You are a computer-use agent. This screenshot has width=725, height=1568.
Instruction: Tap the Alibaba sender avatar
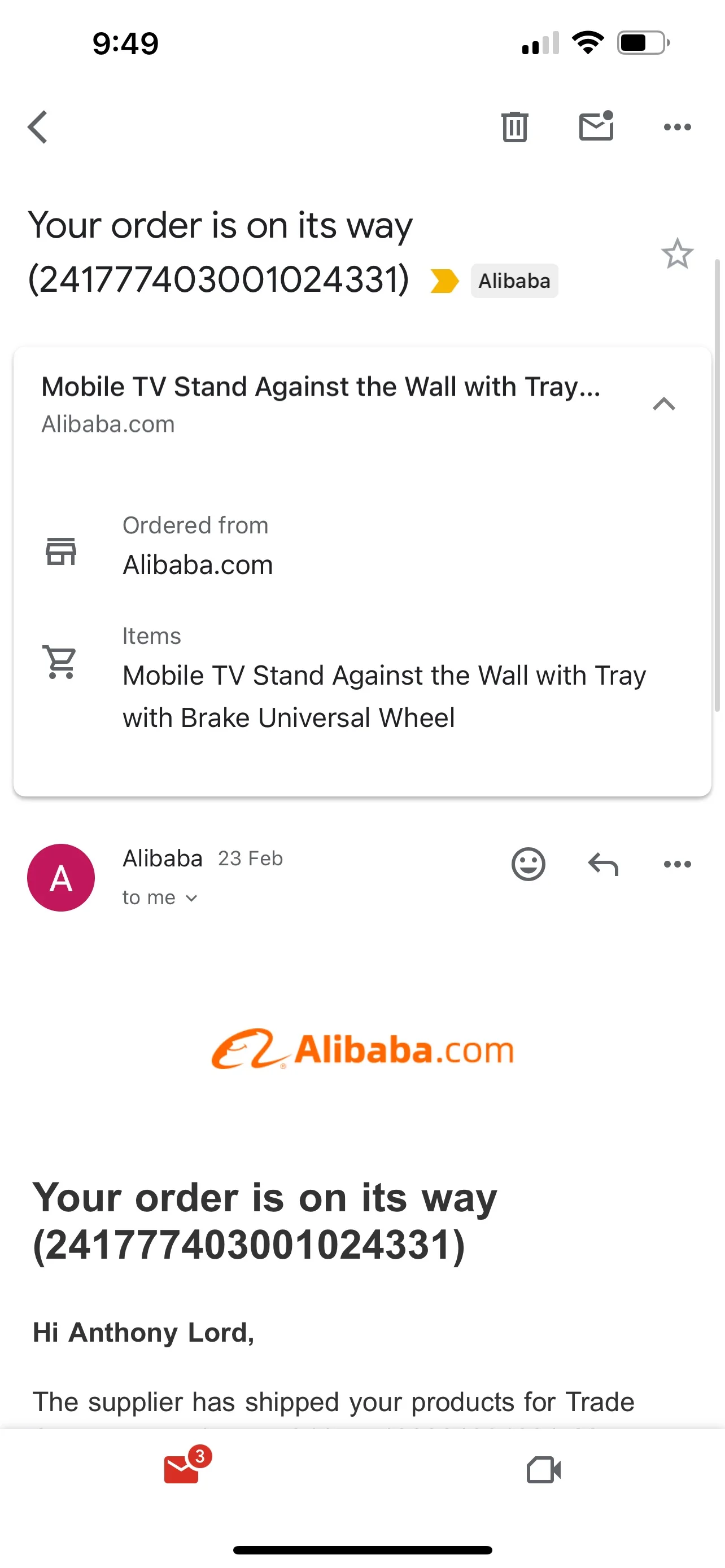[x=61, y=877]
